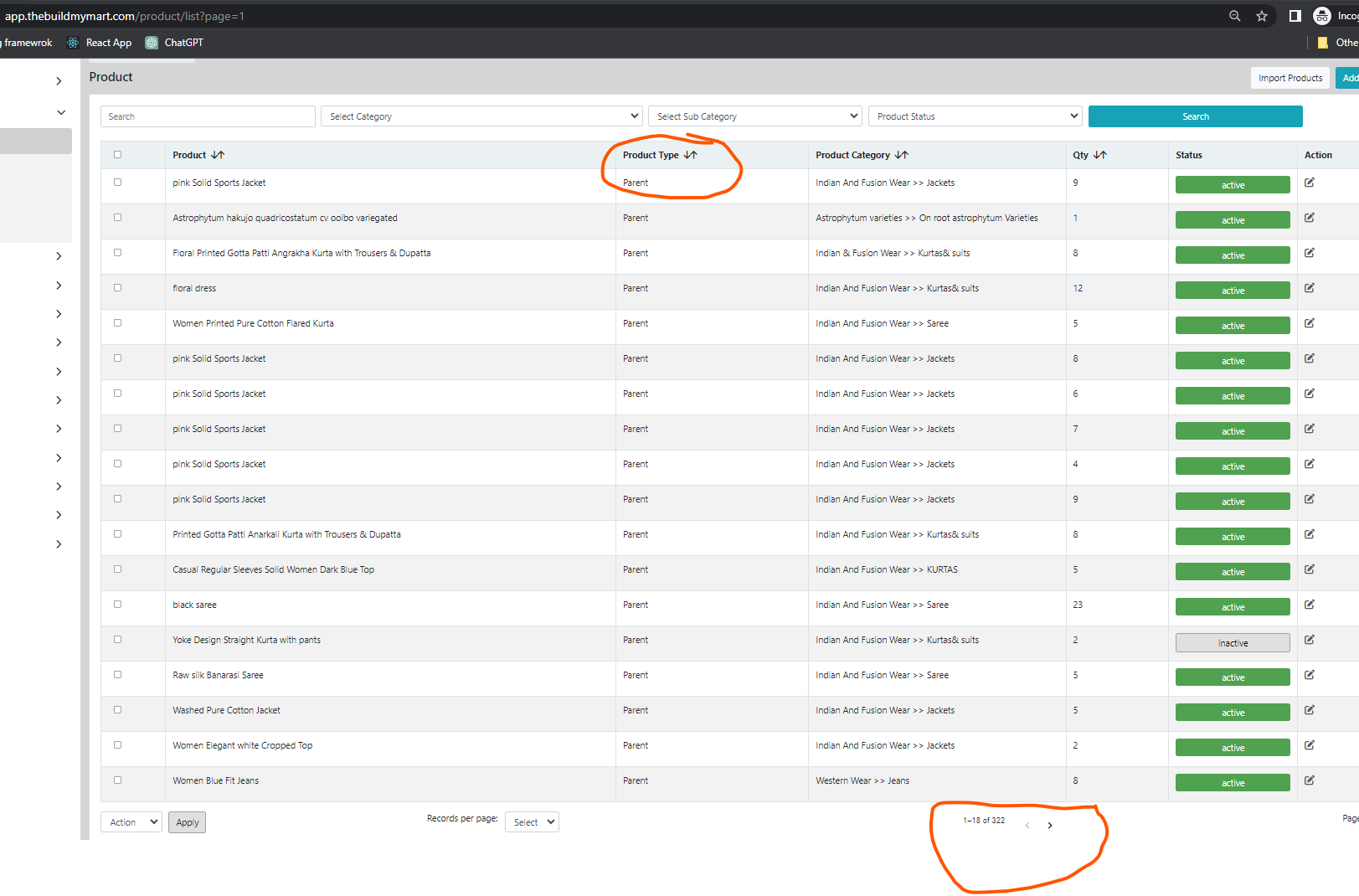Edit Printed Gotta Patti Anarkali Kurta row
Screen dimensions: 1359x896
point(1310,534)
